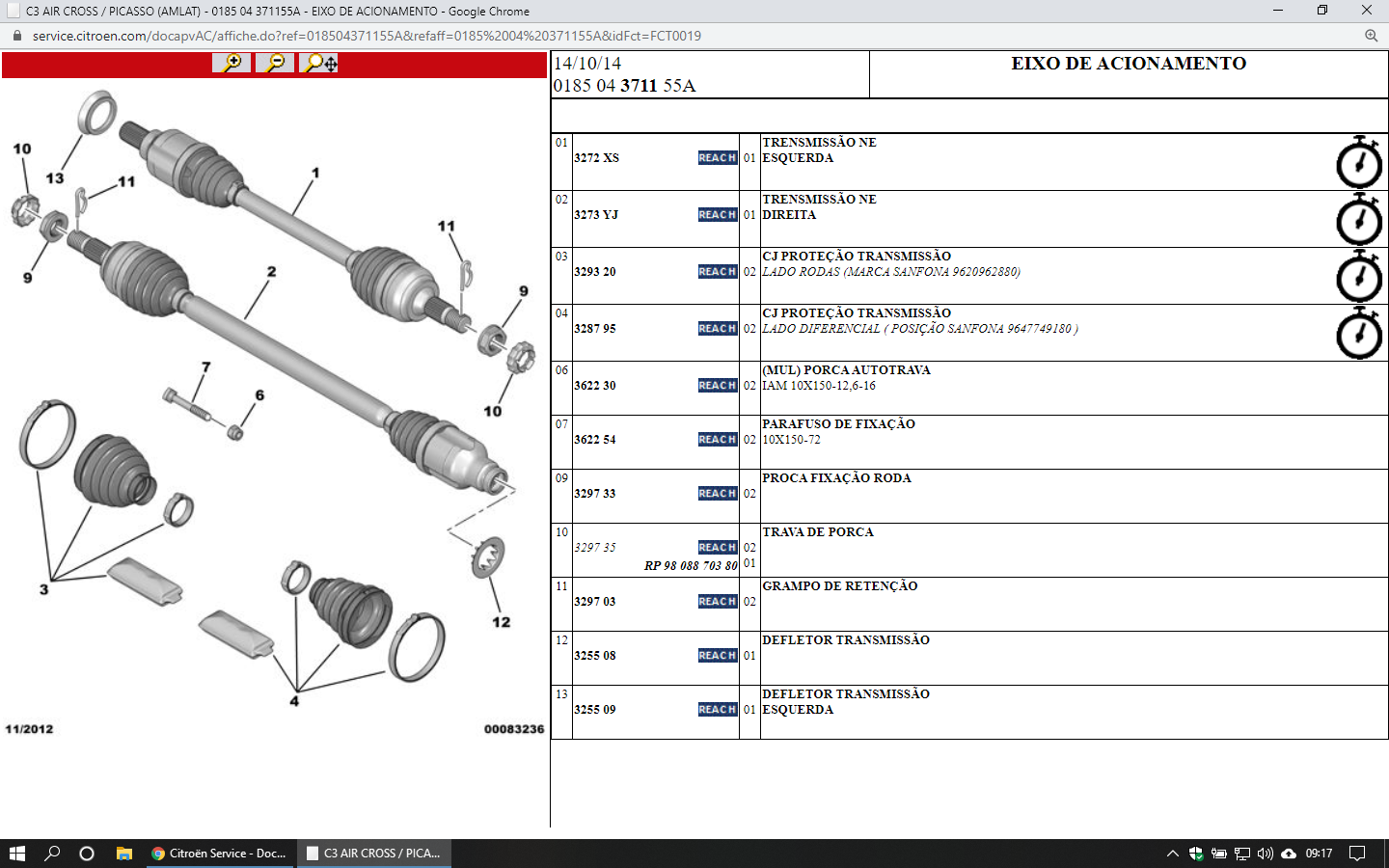Click the zoom out magnifier on diagram toolbar
Screen dimensions: 1389x868
275,64
